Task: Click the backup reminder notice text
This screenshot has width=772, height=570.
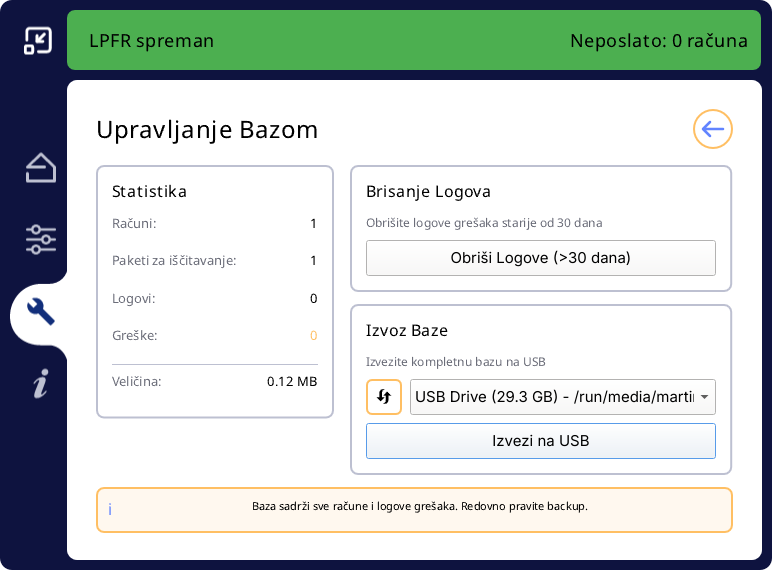Action: click(419, 507)
